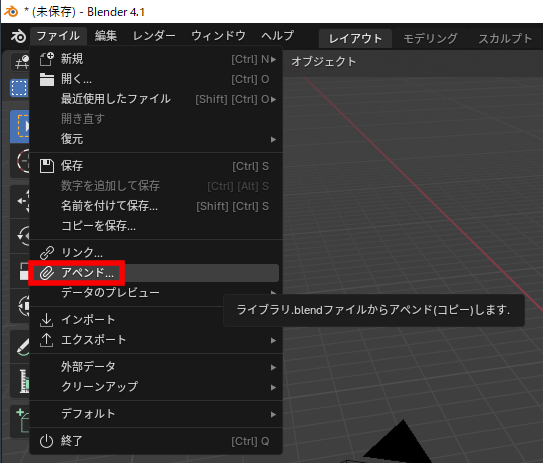Screen dimensions: 543x463
Task: Switch to the モデリング workspace tab
Action: click(x=430, y=38)
